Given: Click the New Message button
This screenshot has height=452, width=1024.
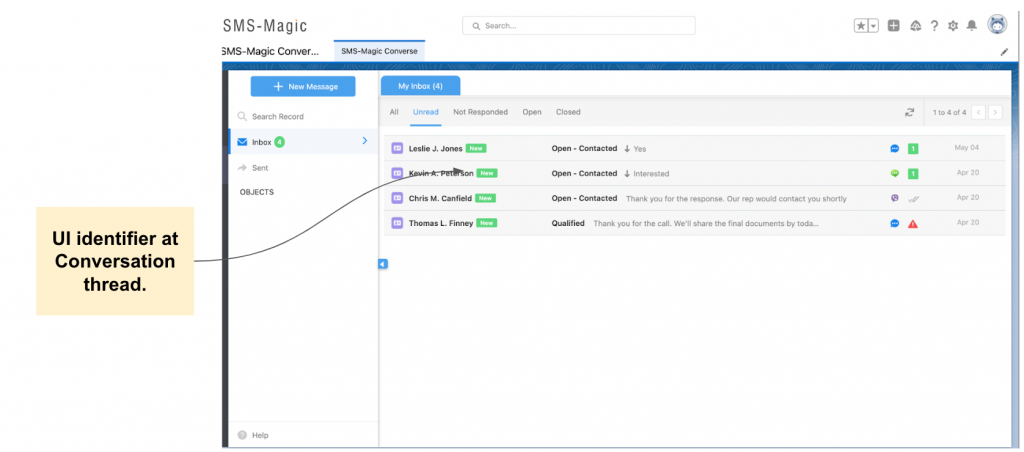Looking at the screenshot, I should [x=303, y=86].
